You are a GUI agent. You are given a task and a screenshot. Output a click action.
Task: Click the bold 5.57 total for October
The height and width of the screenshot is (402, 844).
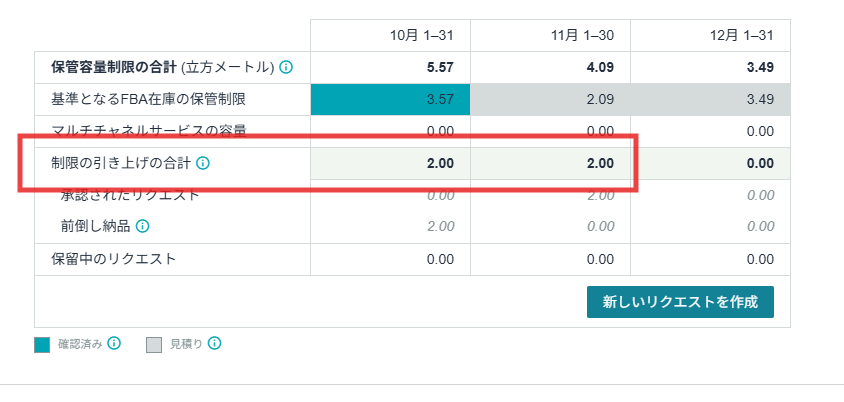pyautogui.click(x=439, y=68)
